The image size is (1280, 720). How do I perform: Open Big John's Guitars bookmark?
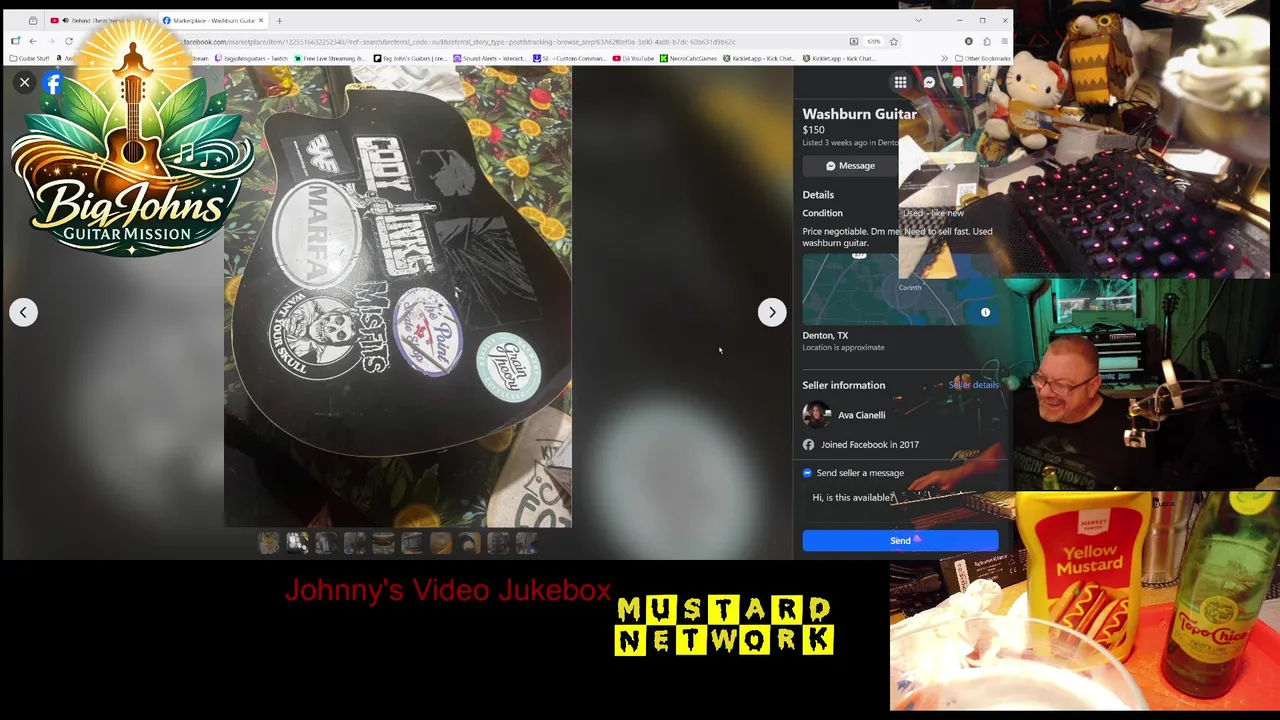coord(410,58)
